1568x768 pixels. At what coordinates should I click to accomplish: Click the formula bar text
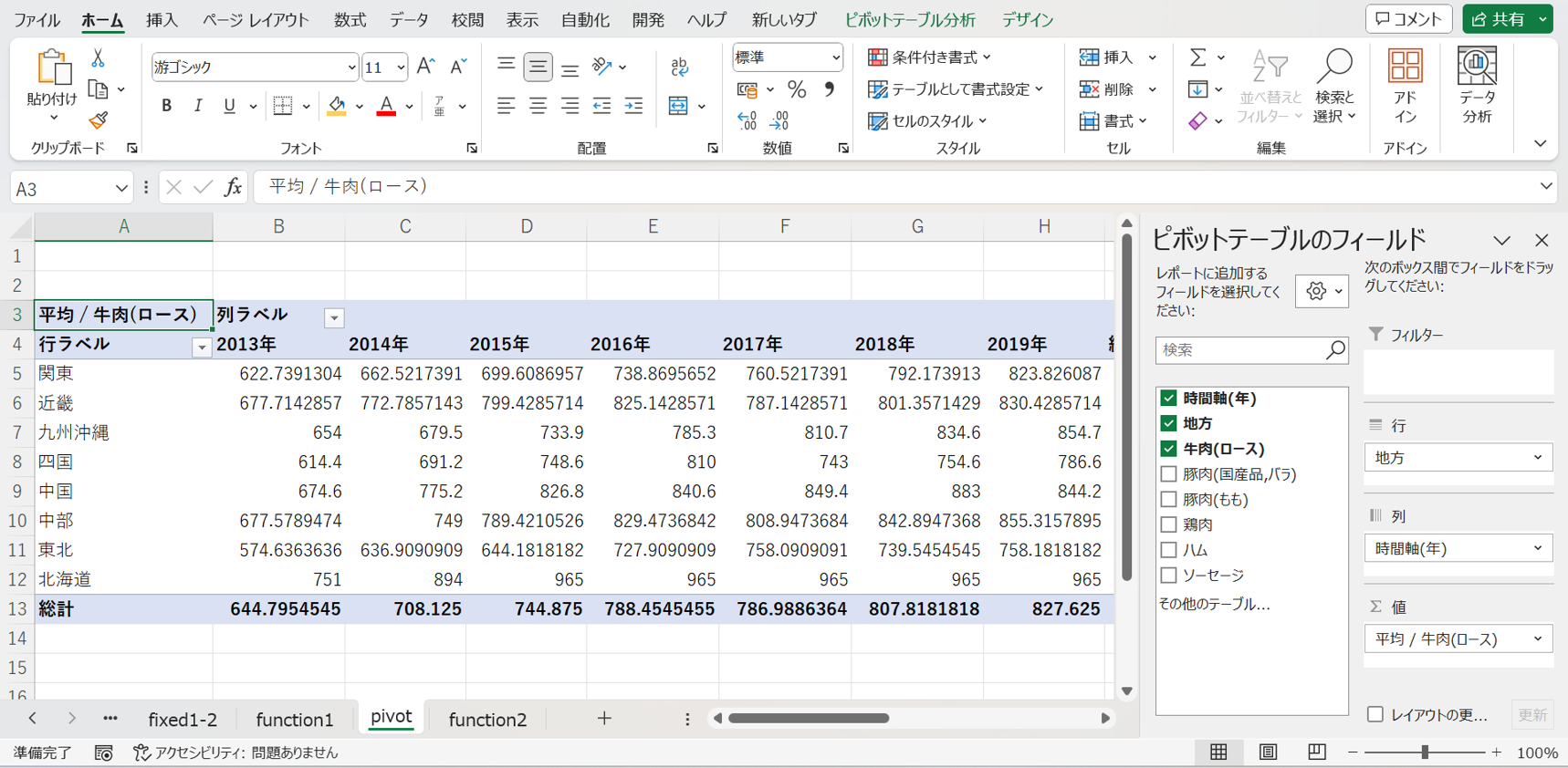[x=348, y=186]
